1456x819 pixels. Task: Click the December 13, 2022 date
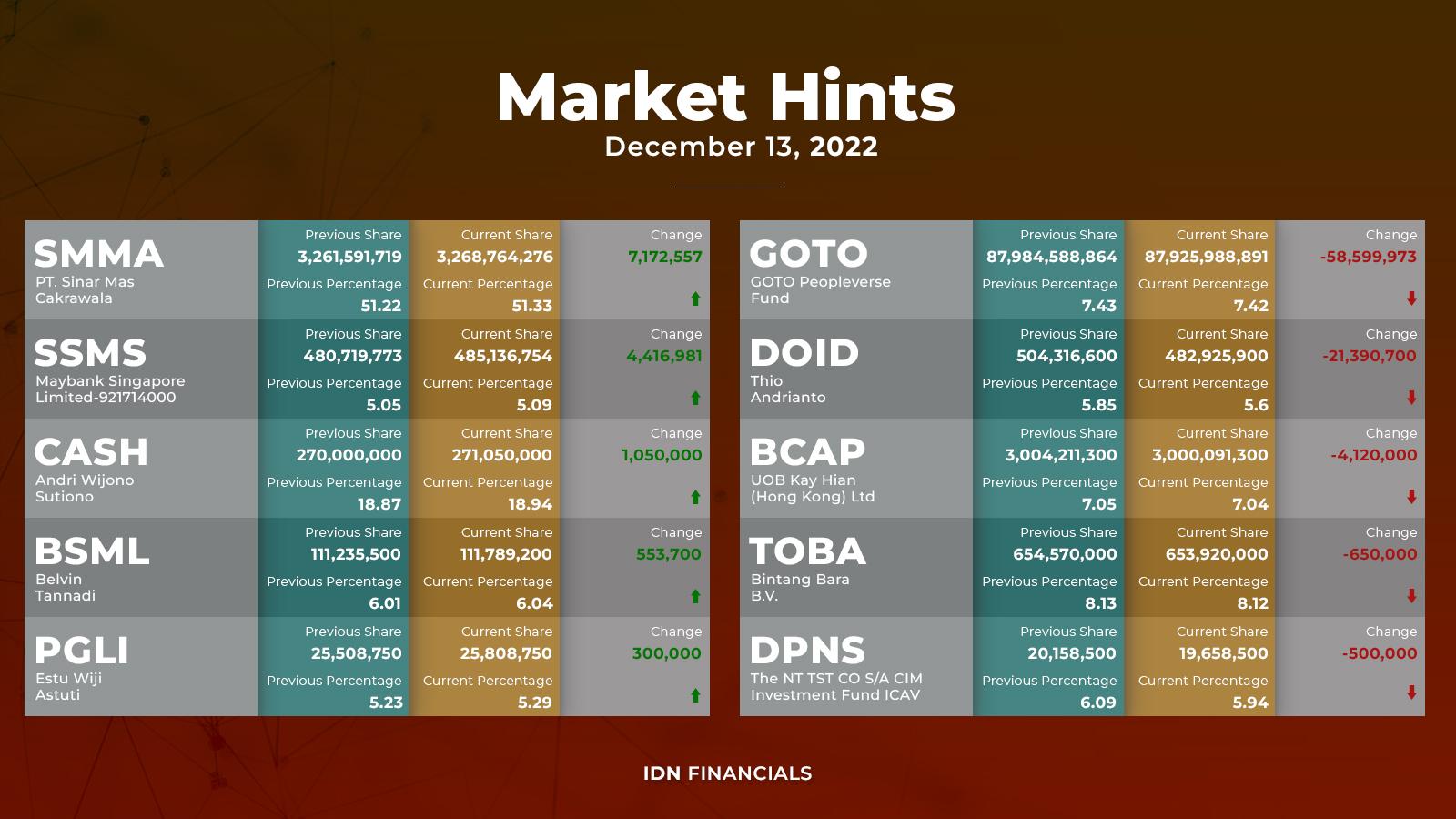click(x=742, y=147)
